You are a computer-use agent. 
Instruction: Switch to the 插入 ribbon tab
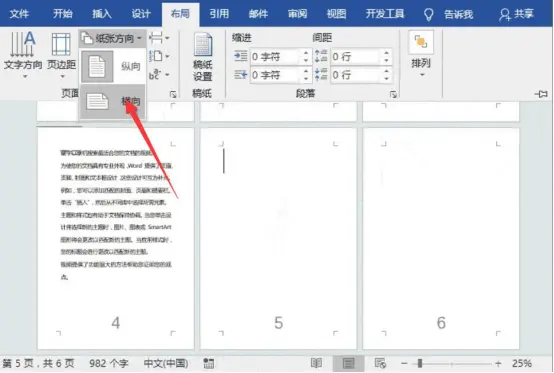pos(102,14)
